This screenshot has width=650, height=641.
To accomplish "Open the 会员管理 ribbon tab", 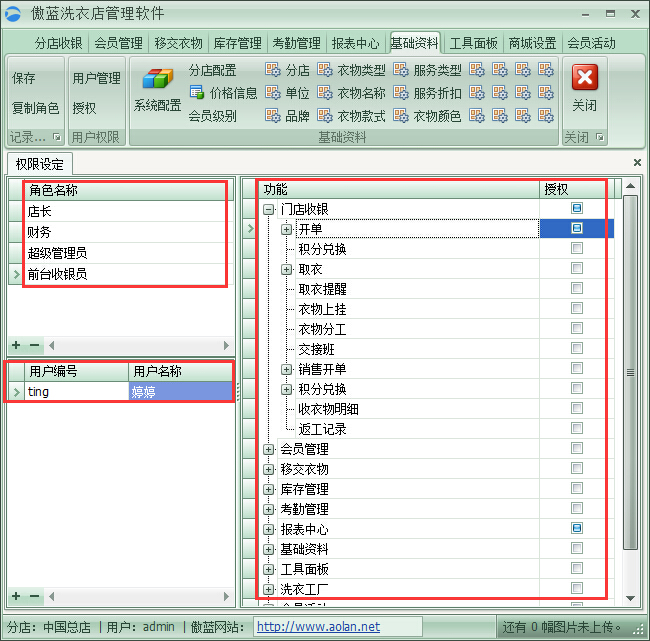I will tap(118, 43).
